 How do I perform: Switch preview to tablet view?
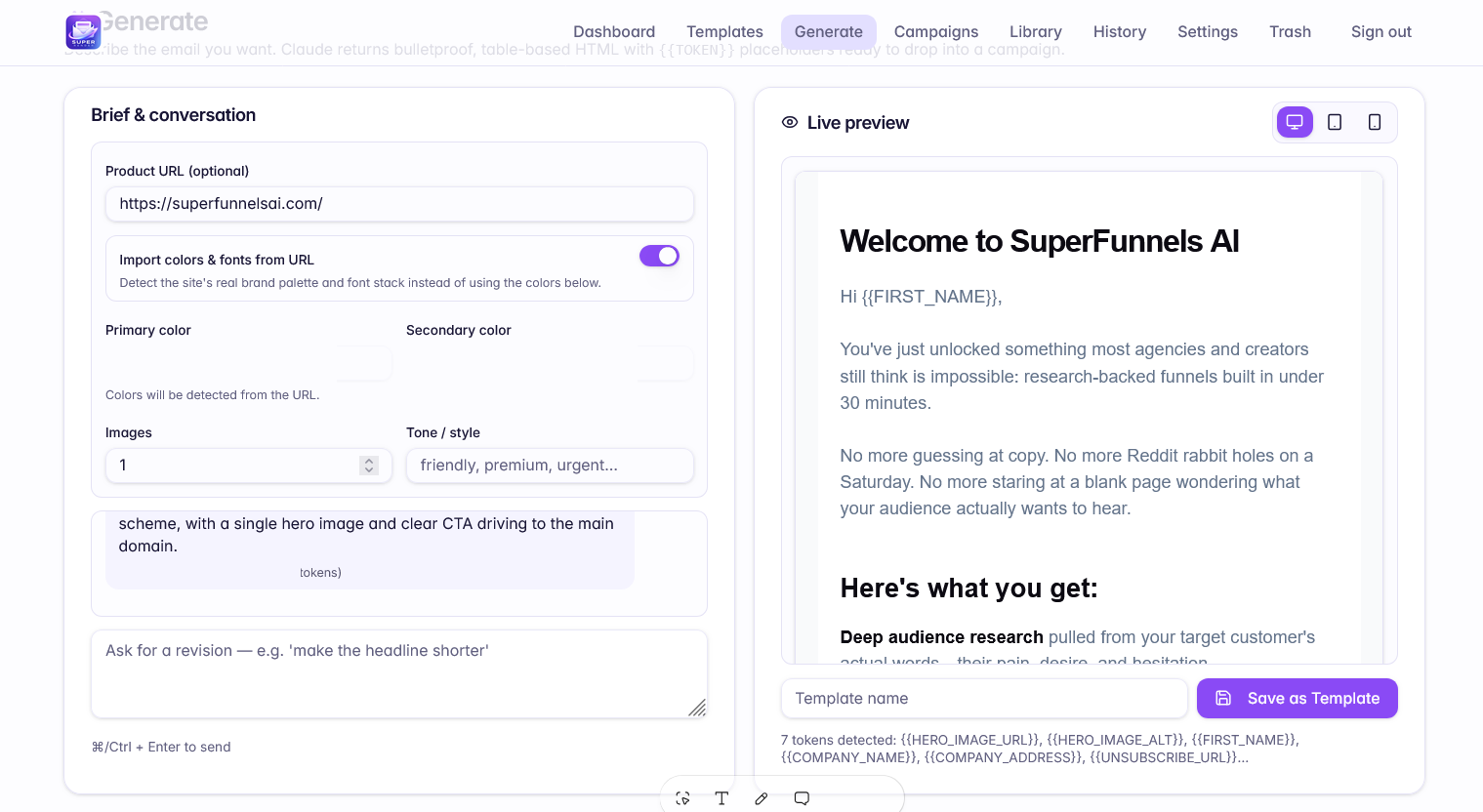tap(1335, 122)
